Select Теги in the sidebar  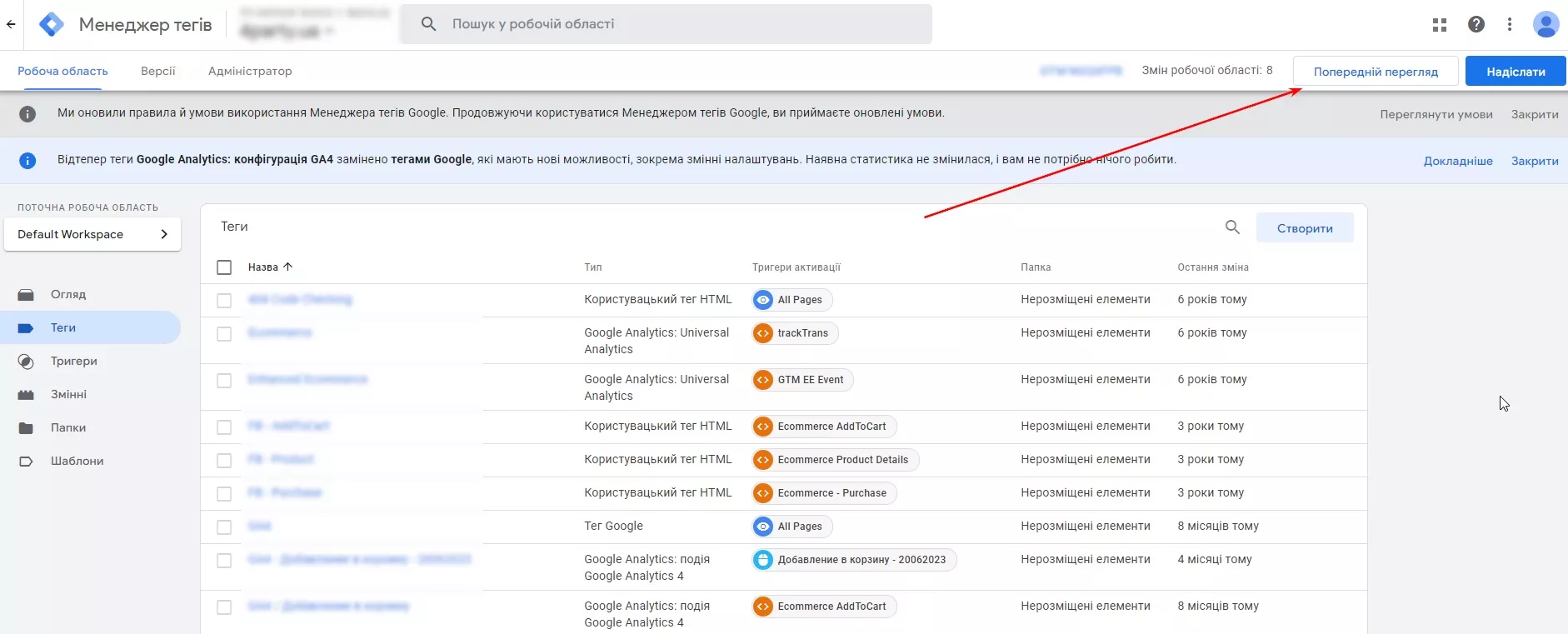(x=90, y=327)
